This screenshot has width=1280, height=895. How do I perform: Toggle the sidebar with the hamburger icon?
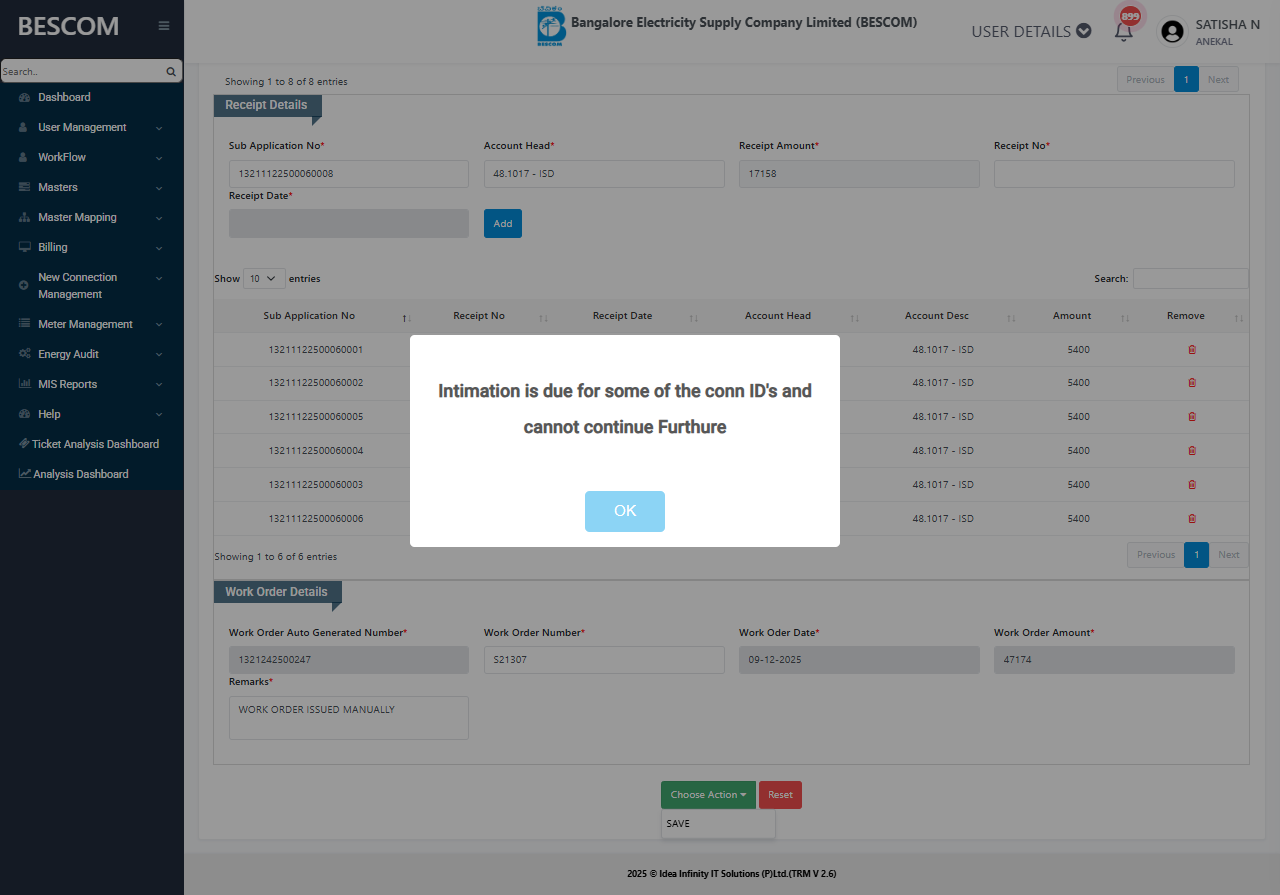(164, 26)
